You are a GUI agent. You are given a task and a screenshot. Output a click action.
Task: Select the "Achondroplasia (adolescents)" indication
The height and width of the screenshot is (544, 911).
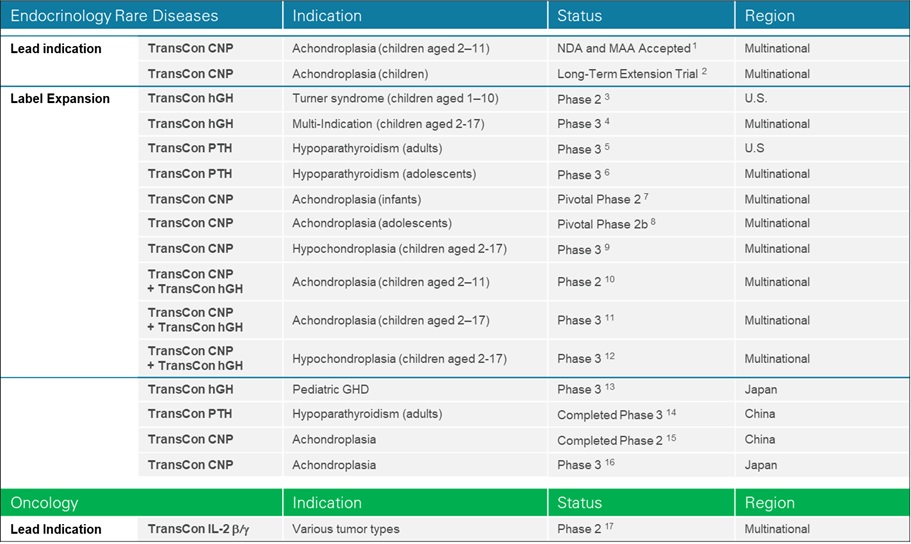[x=372, y=223]
